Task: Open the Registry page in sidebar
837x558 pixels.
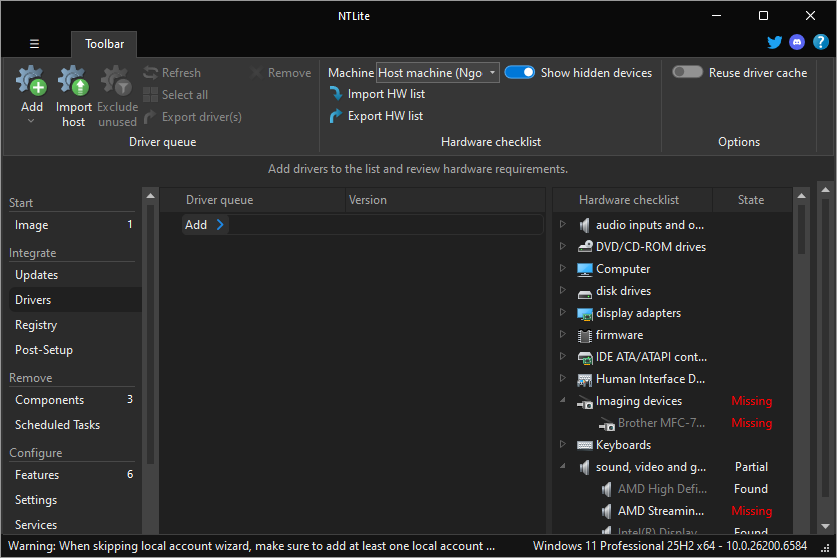Action: coord(36,325)
